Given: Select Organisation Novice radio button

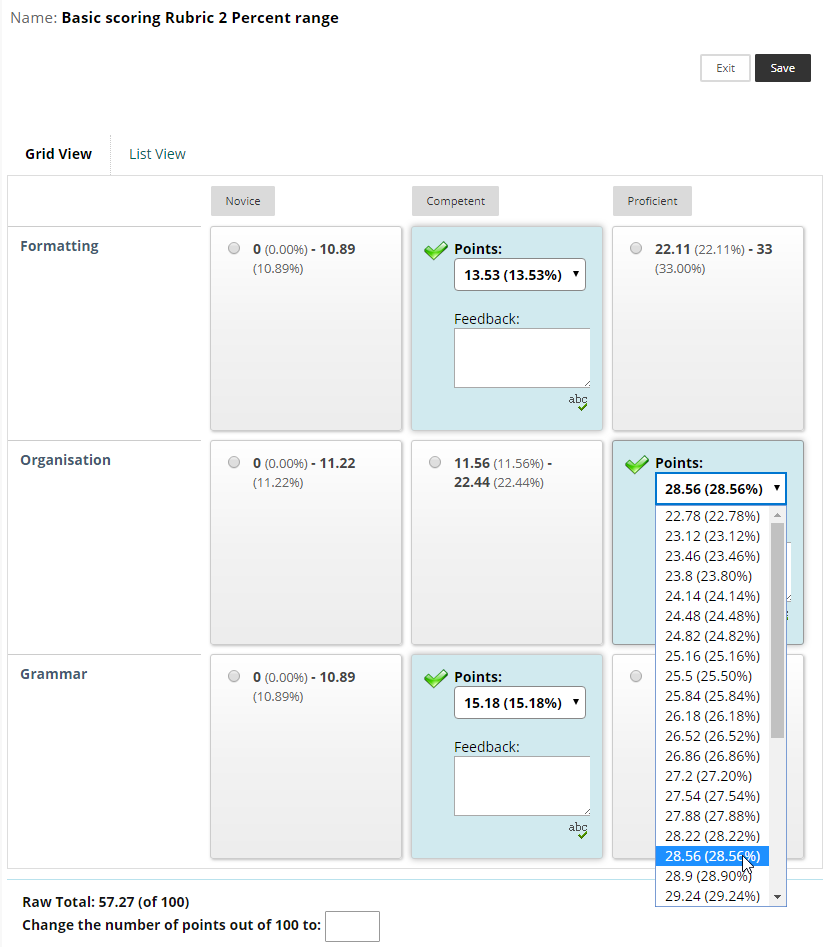Looking at the screenshot, I should coord(234,462).
